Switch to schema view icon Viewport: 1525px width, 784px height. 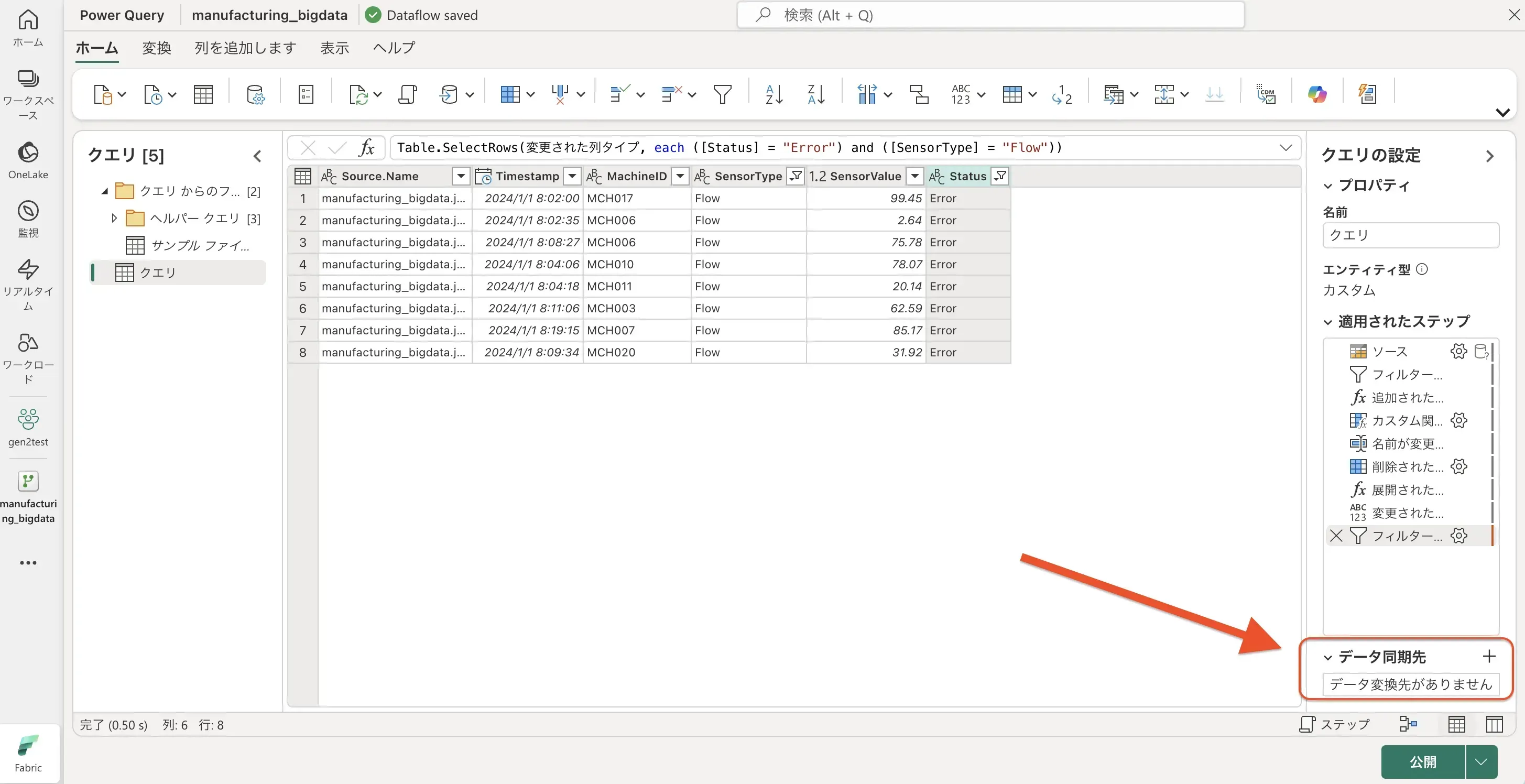click(1494, 724)
